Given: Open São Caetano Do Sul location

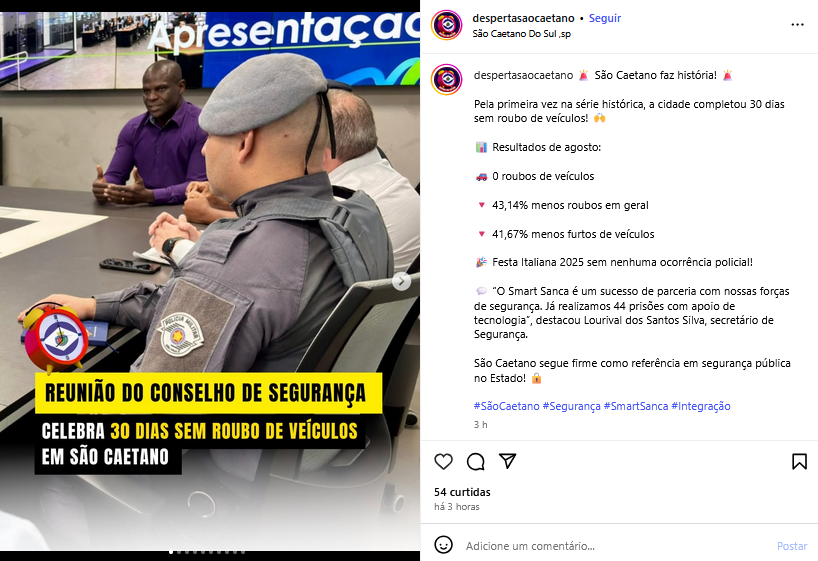Looking at the screenshot, I should click(x=521, y=34).
